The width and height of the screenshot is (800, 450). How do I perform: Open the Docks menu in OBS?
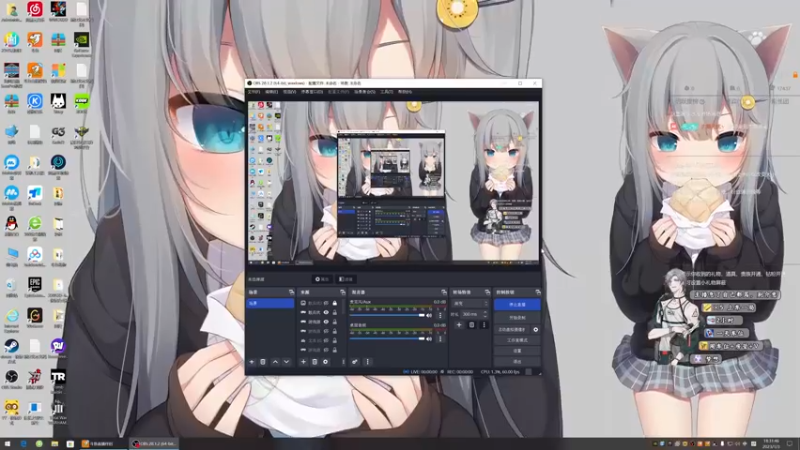click(x=312, y=92)
